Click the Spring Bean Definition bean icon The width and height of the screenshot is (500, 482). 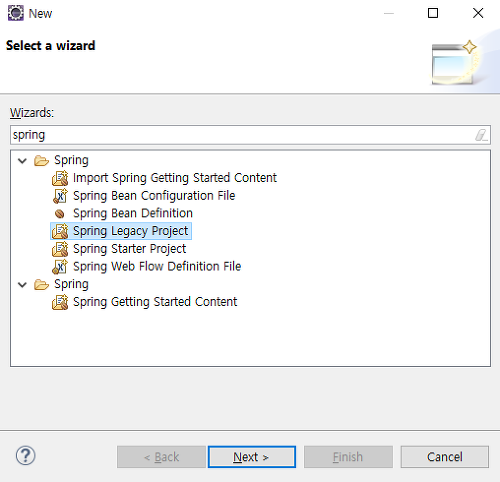click(x=60, y=213)
